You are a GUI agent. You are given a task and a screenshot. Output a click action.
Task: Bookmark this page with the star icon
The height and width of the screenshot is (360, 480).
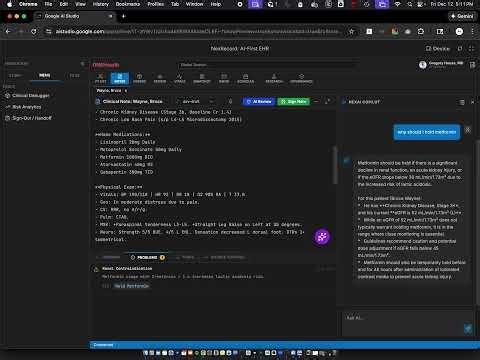(351, 31)
